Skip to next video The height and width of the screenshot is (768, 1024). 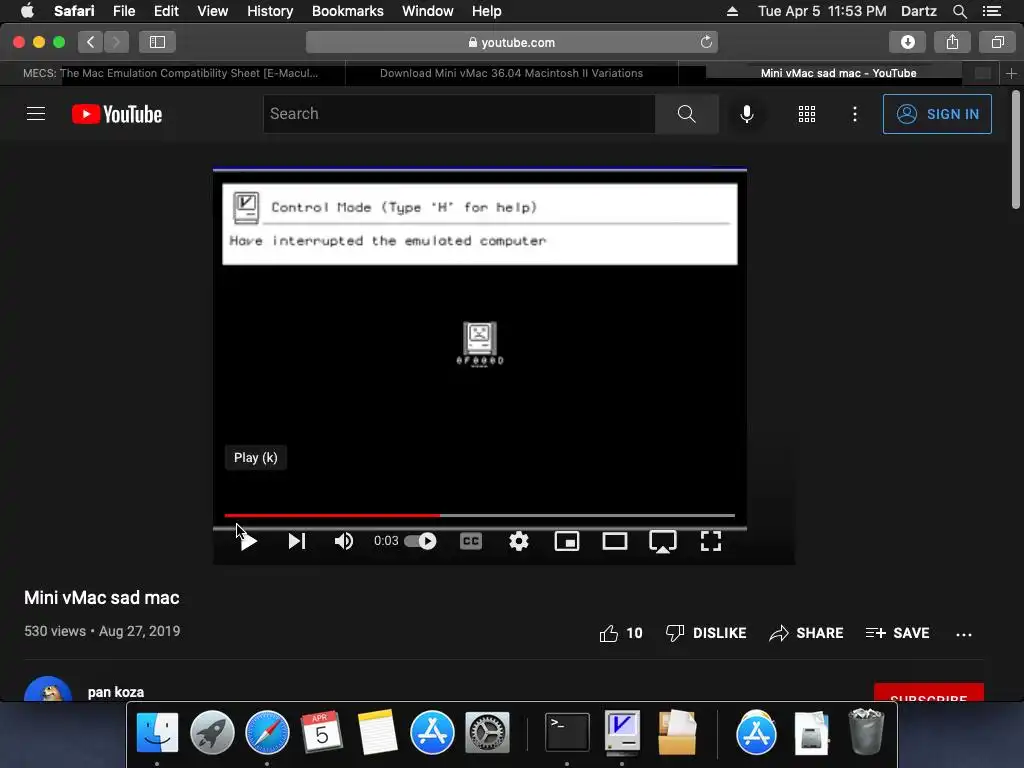coord(297,541)
